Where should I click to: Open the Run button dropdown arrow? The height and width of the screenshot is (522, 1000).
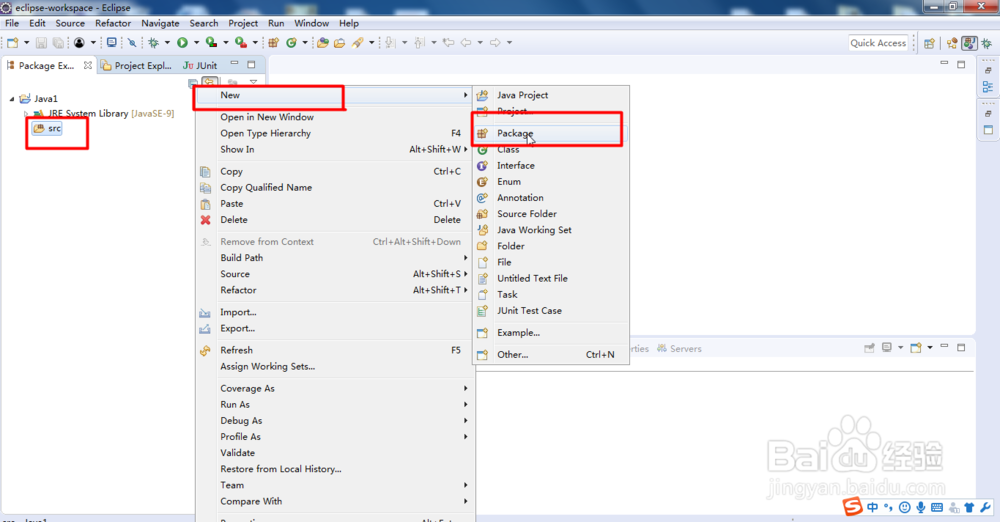pyautogui.click(x=196, y=43)
